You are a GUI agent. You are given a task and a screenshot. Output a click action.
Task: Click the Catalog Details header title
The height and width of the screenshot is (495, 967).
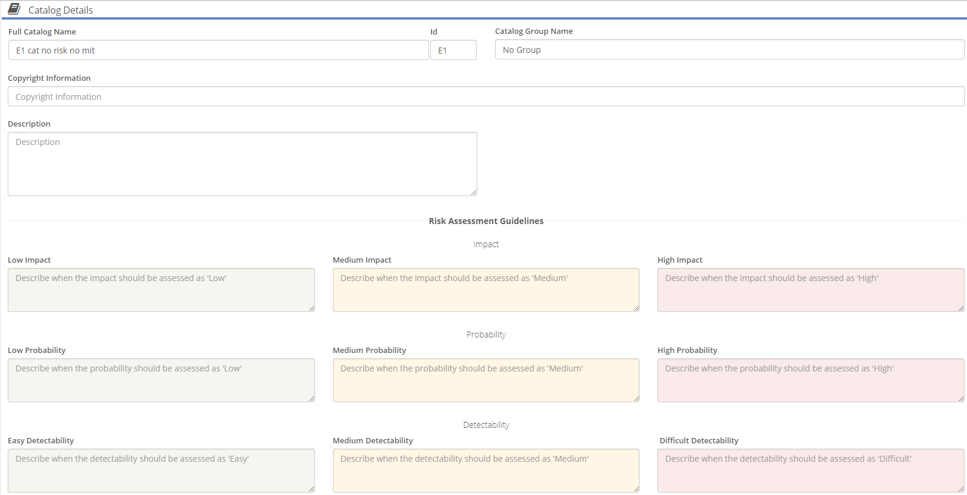pyautogui.click(x=60, y=10)
